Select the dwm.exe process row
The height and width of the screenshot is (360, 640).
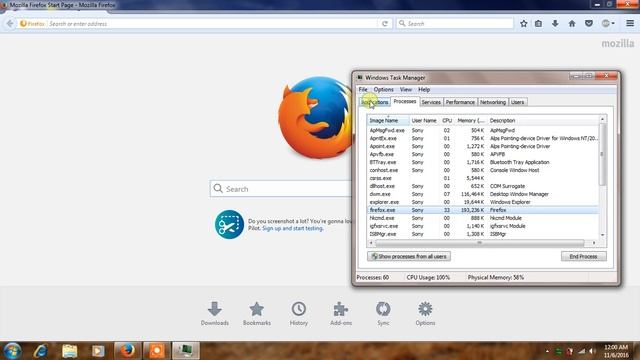[x=483, y=194]
